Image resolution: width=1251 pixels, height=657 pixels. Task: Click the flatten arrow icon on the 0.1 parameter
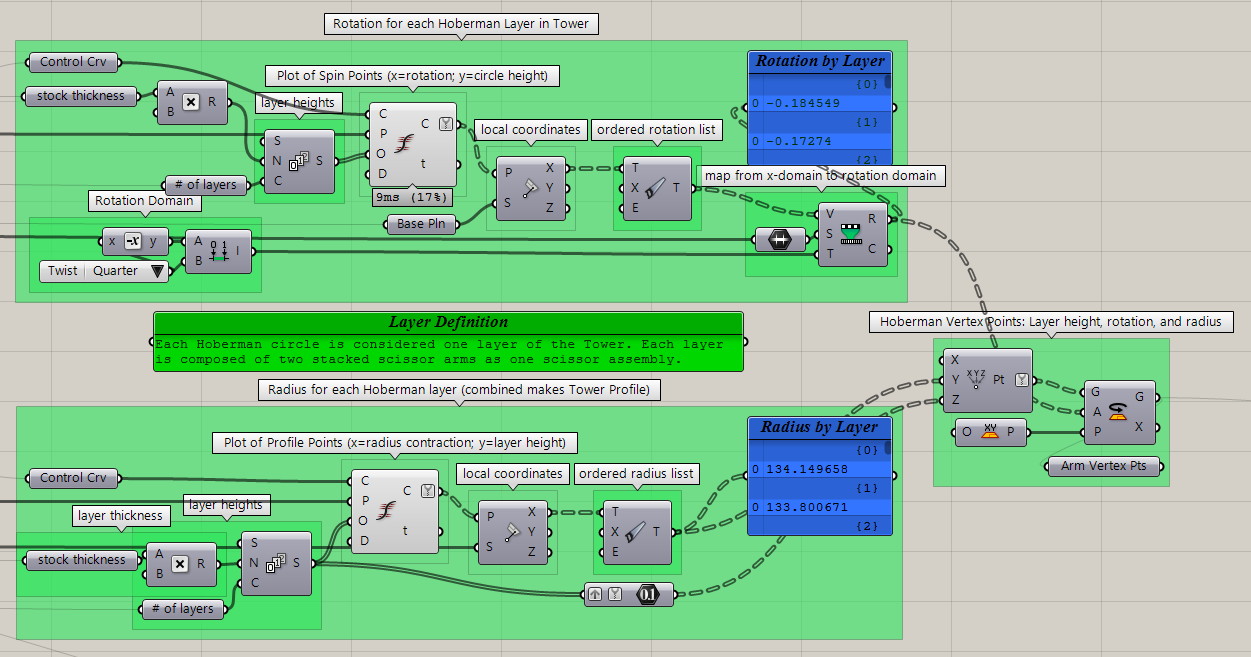(597, 594)
